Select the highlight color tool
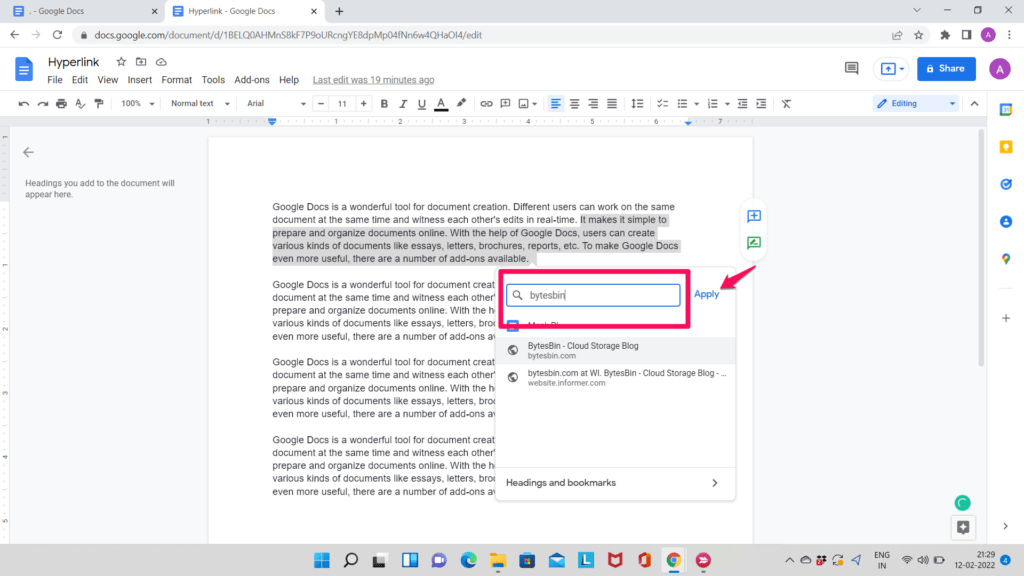This screenshot has width=1024, height=576. point(459,103)
